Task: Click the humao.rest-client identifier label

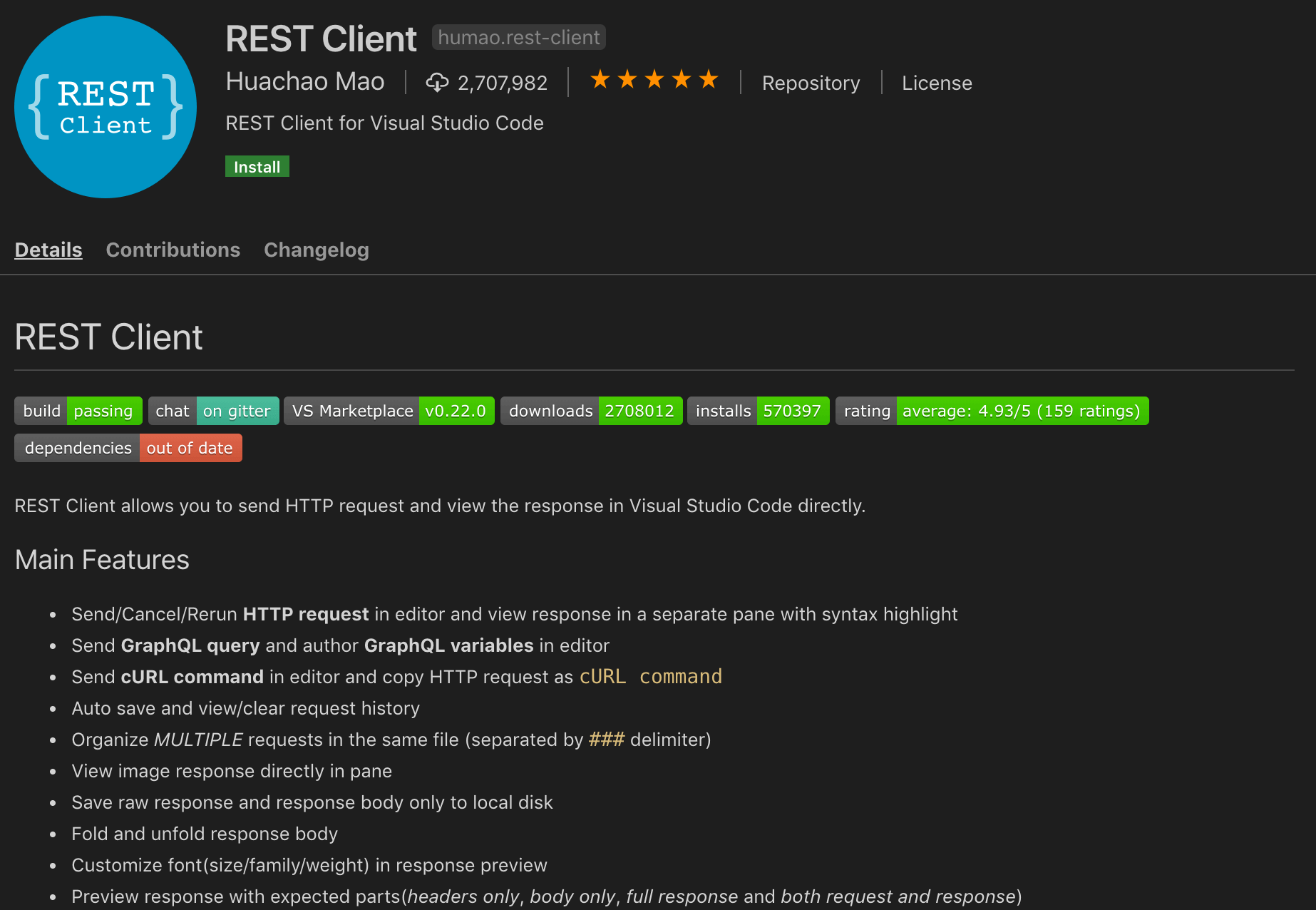Action: pos(519,37)
